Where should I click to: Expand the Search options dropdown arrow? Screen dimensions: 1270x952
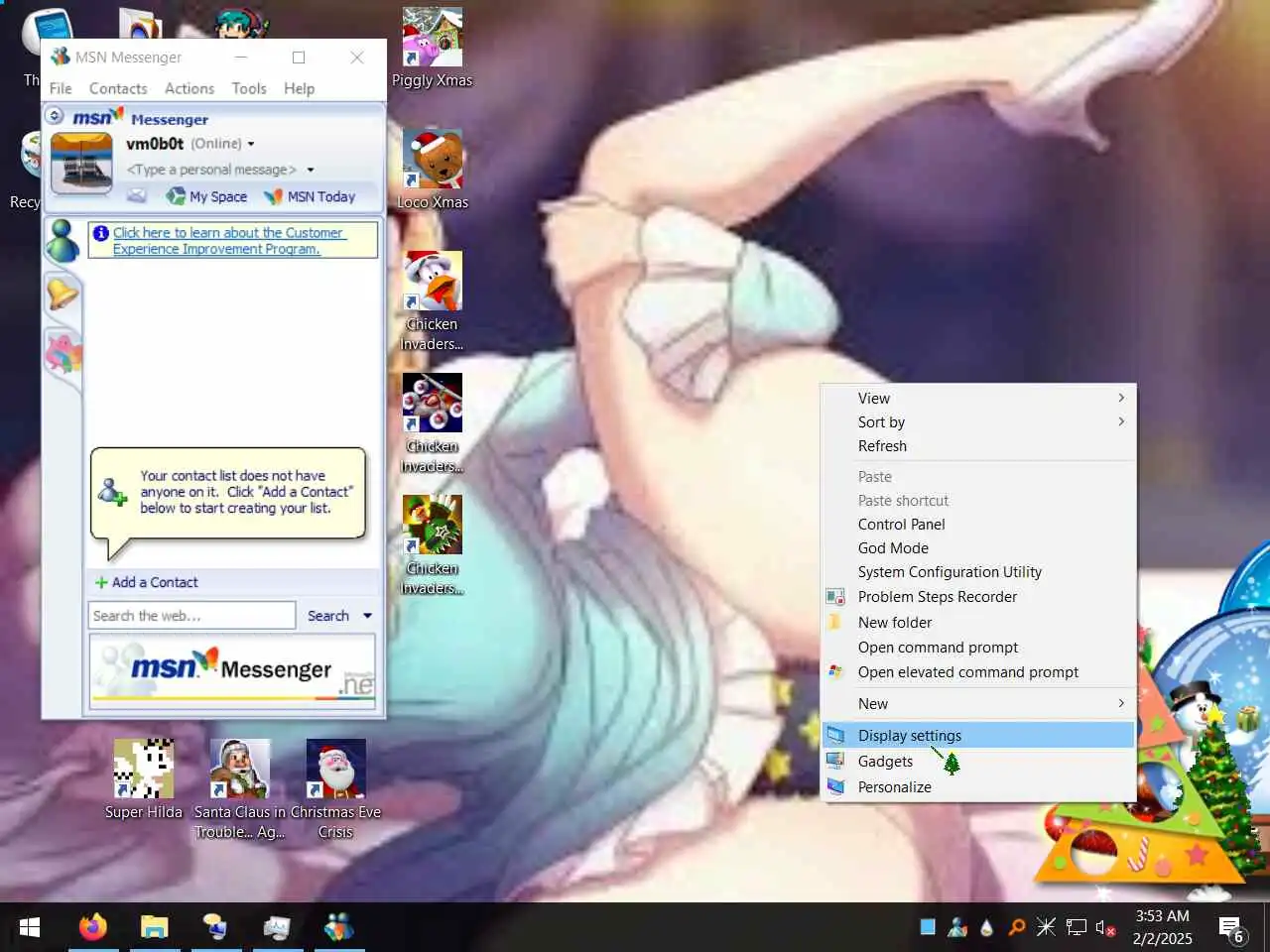[x=368, y=616]
